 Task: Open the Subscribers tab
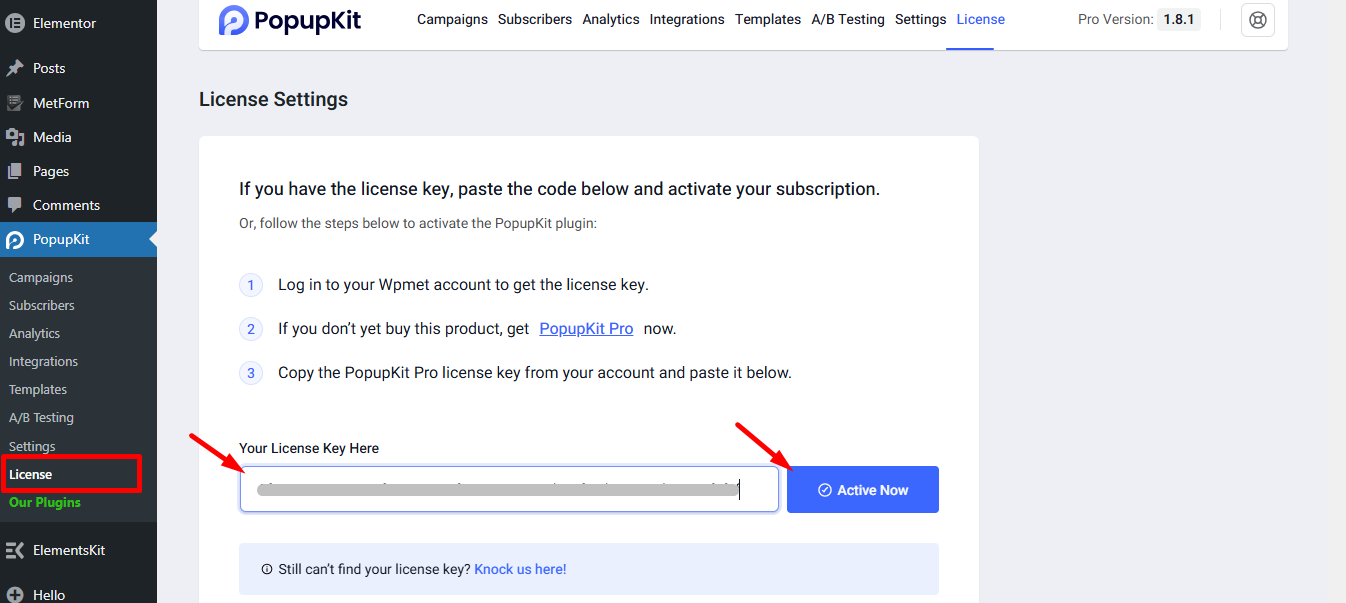click(534, 19)
